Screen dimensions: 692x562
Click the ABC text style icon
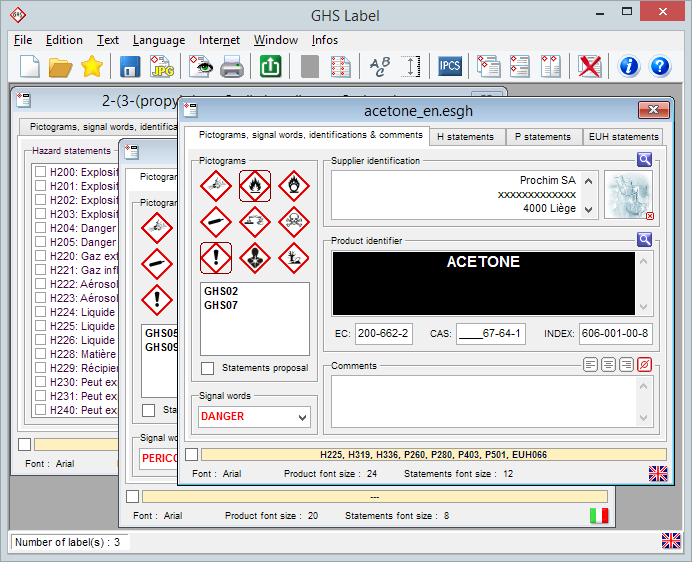point(380,67)
